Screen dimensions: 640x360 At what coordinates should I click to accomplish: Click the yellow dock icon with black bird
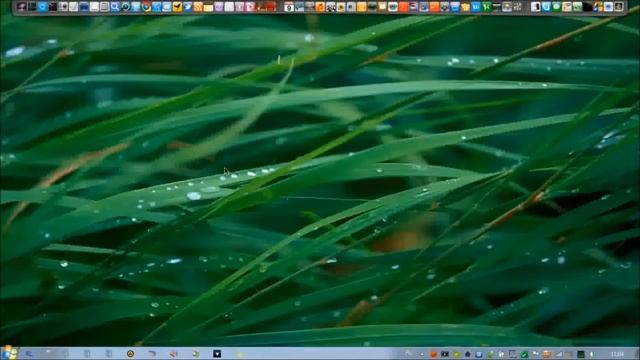(x=177, y=7)
